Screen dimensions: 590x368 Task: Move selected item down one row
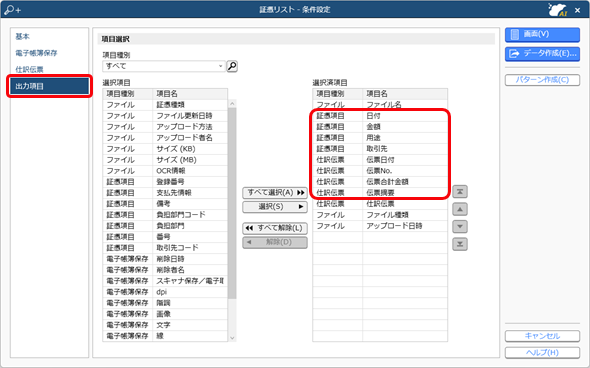[x=460, y=227]
